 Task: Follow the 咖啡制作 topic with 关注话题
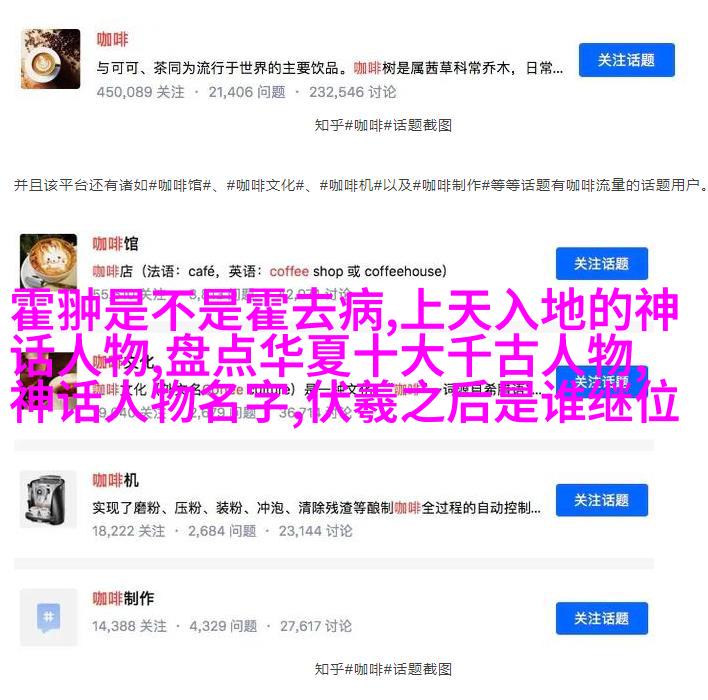click(602, 619)
